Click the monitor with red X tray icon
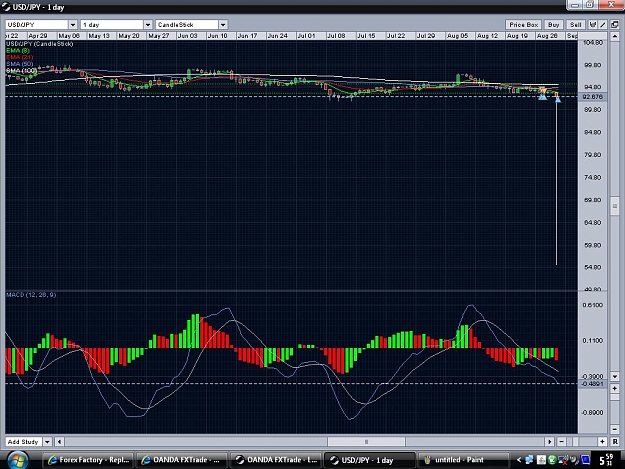Screen dimensions: 625x469 [x=563, y=460]
